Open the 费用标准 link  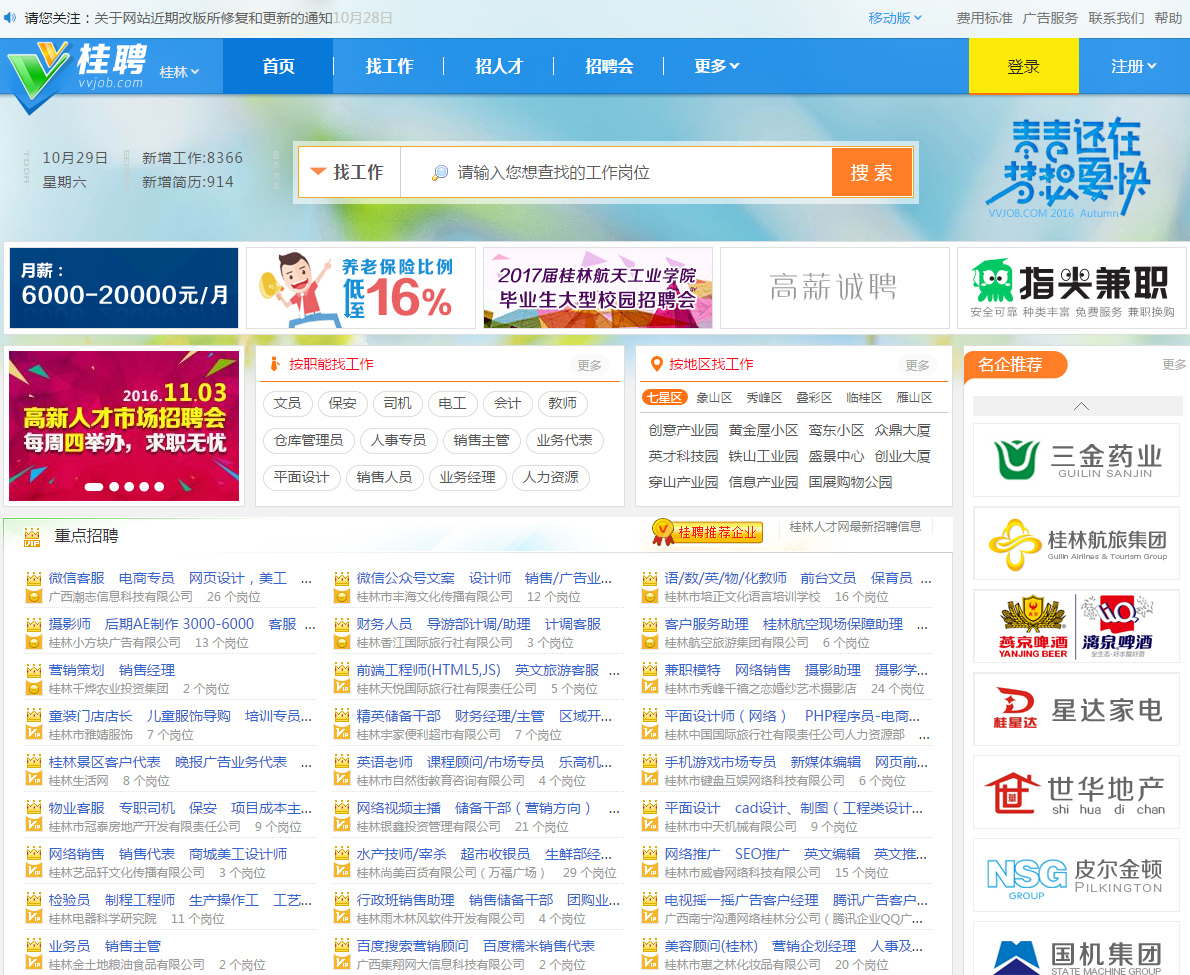(984, 17)
